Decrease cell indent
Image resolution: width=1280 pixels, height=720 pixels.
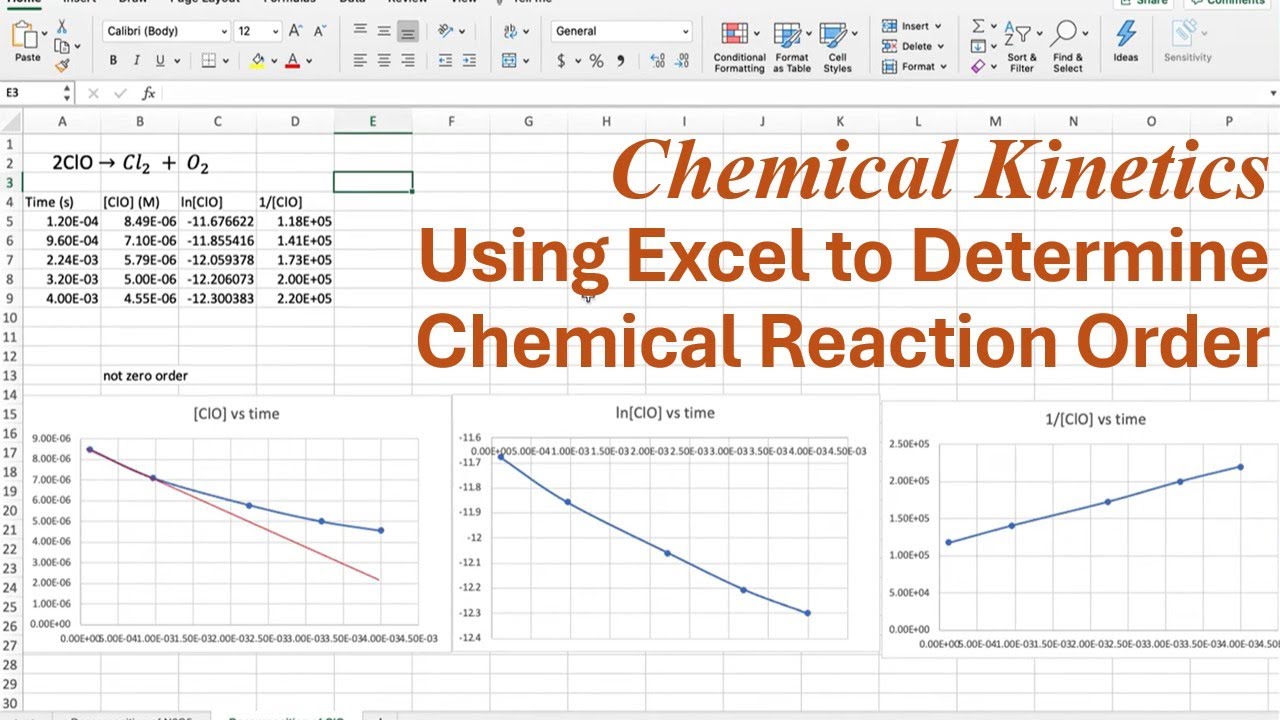click(x=445, y=61)
